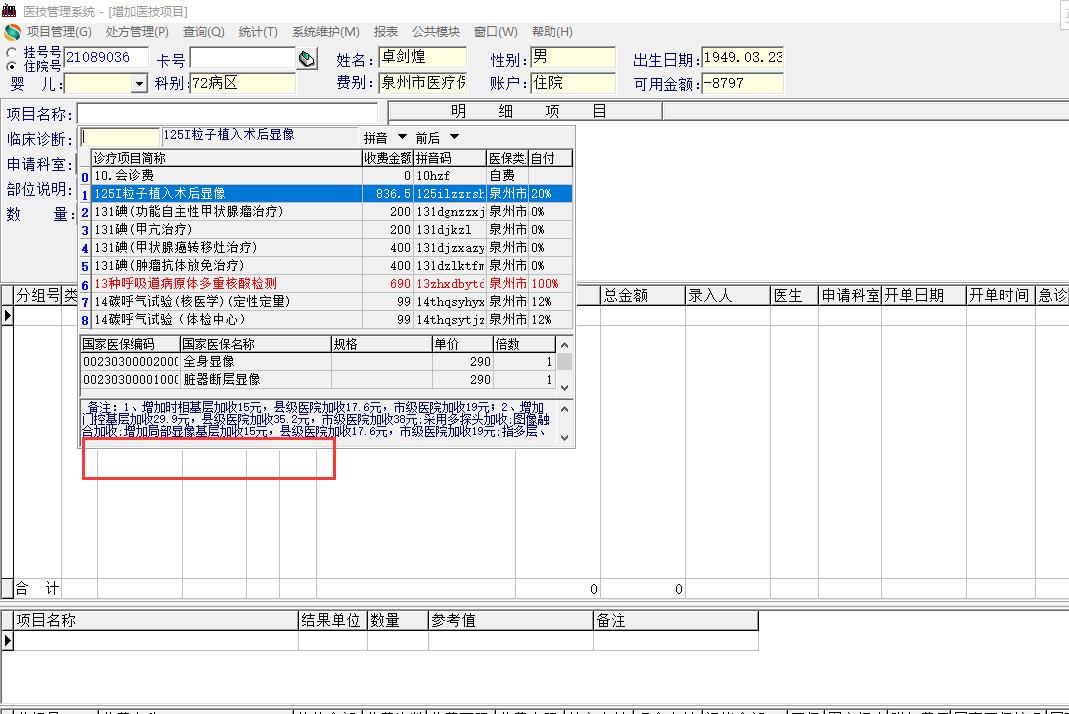Open the 前后 match mode dropdown
The image size is (1069, 714).
pyautogui.click(x=455, y=137)
